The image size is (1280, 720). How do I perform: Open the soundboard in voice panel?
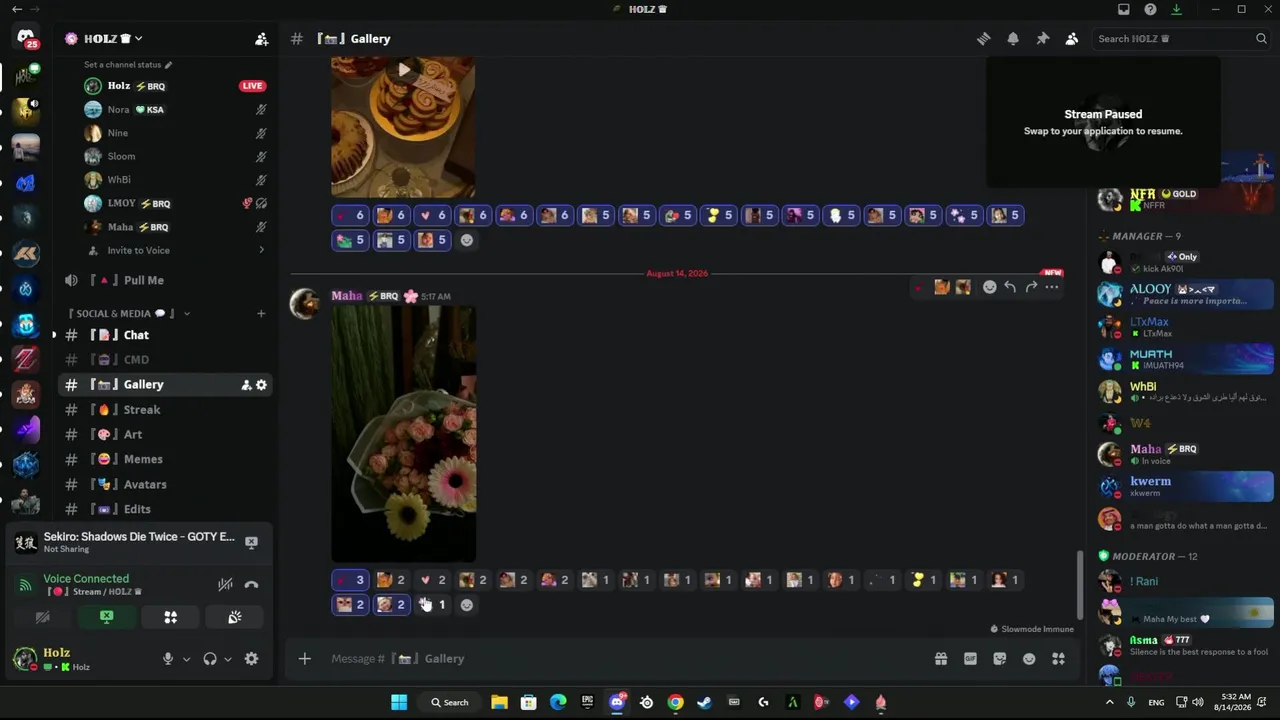pyautogui.click(x=234, y=618)
